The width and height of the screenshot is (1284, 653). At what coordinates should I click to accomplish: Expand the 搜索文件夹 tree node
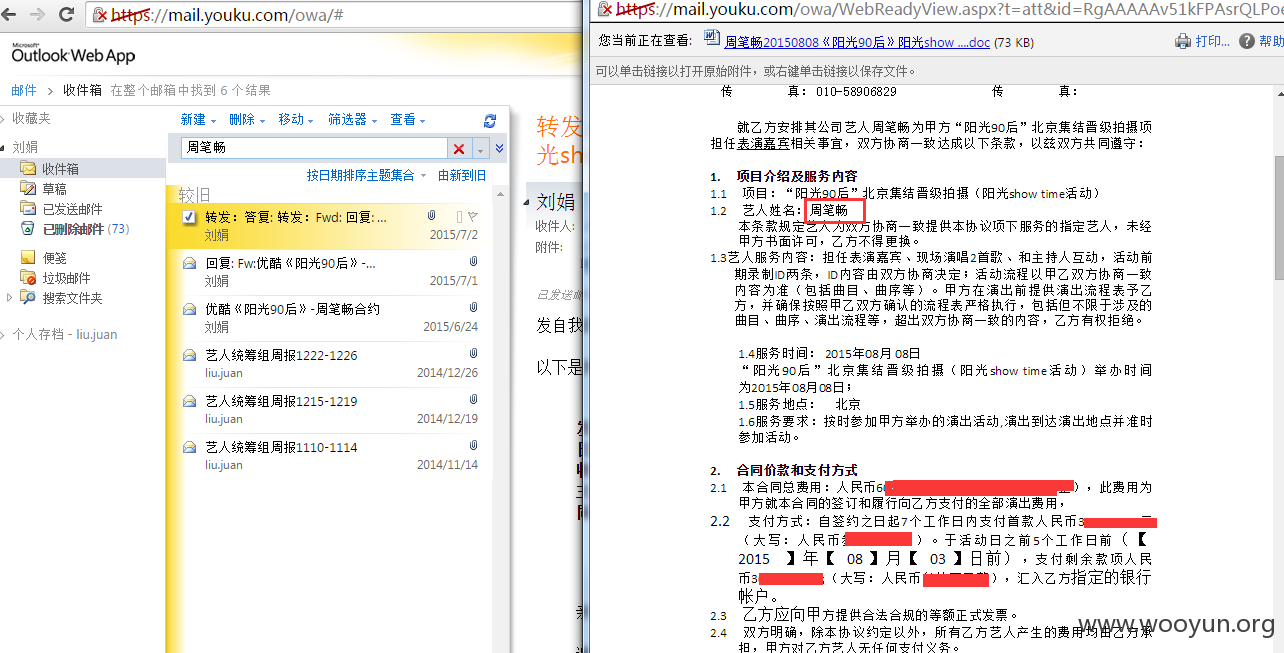point(9,298)
